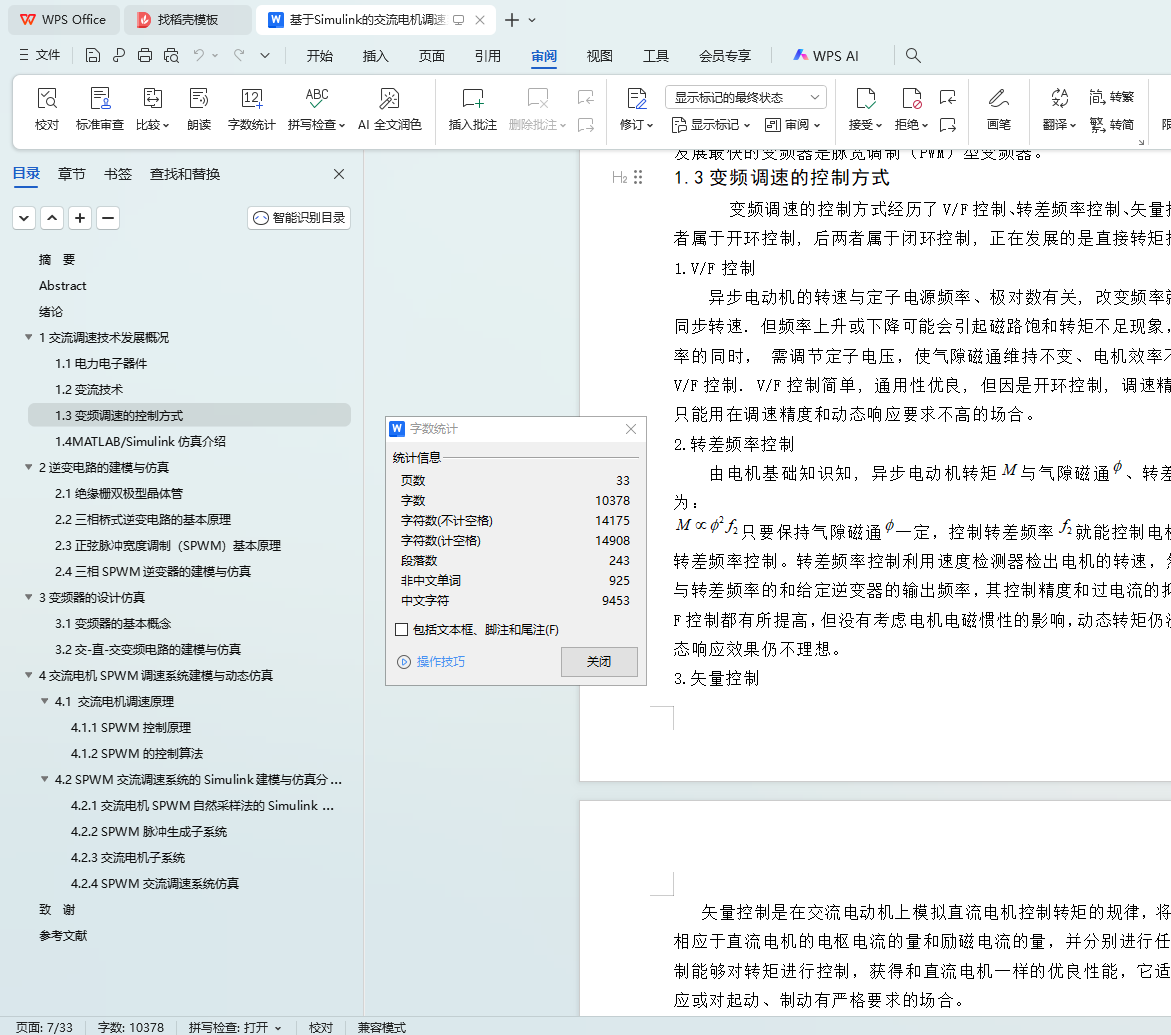Click the heading drag handle beside 1.3
This screenshot has width=1171, height=1035.
(638, 177)
